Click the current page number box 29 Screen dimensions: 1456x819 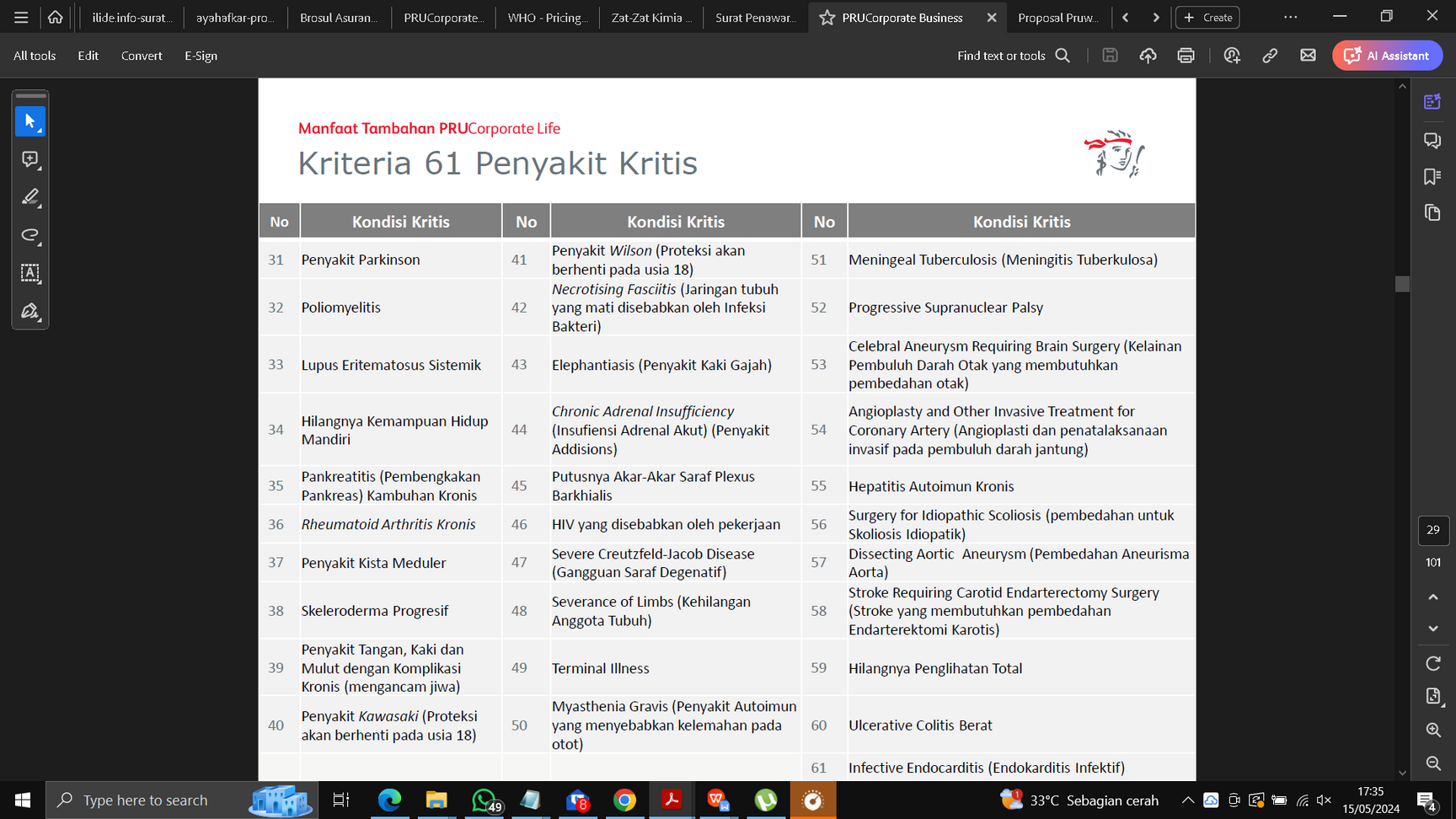(1433, 530)
